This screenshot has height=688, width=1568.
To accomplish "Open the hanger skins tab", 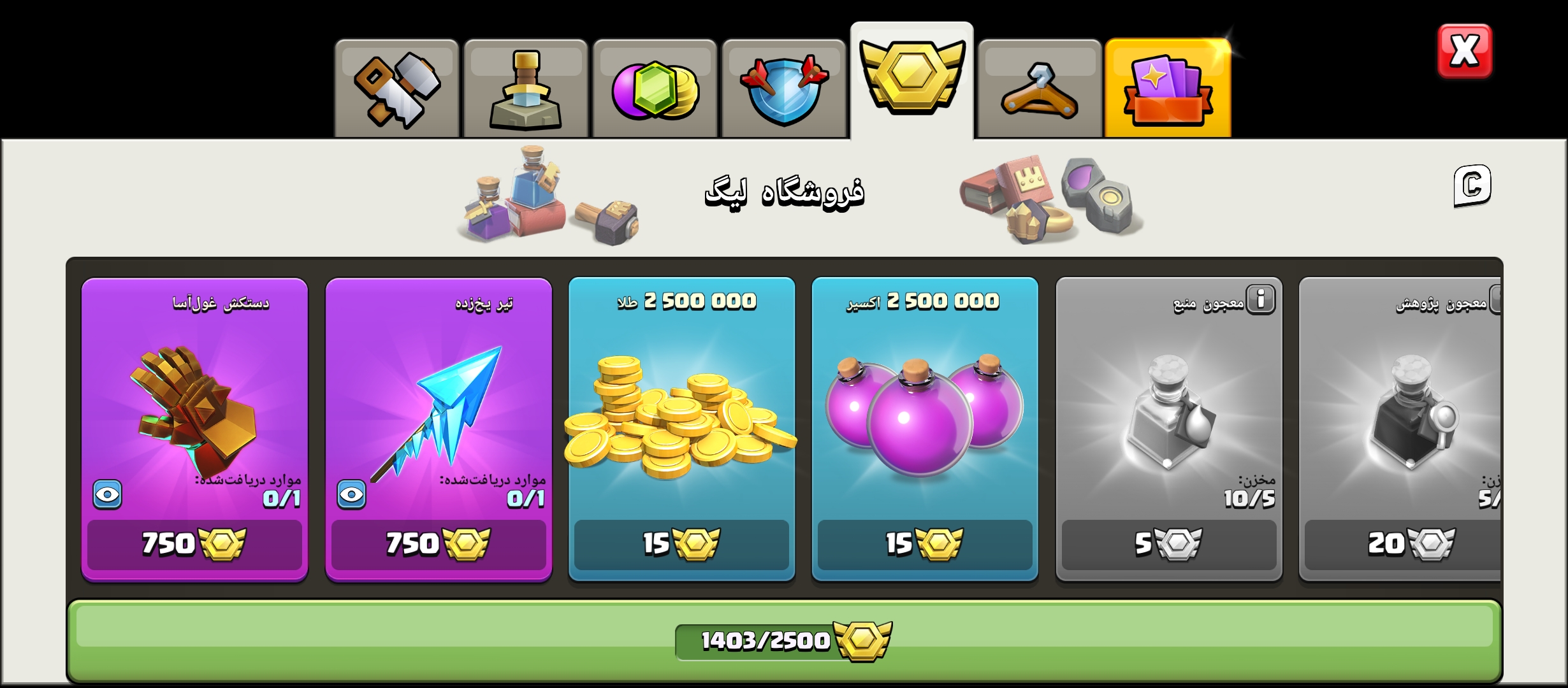I will pyautogui.click(x=1040, y=89).
